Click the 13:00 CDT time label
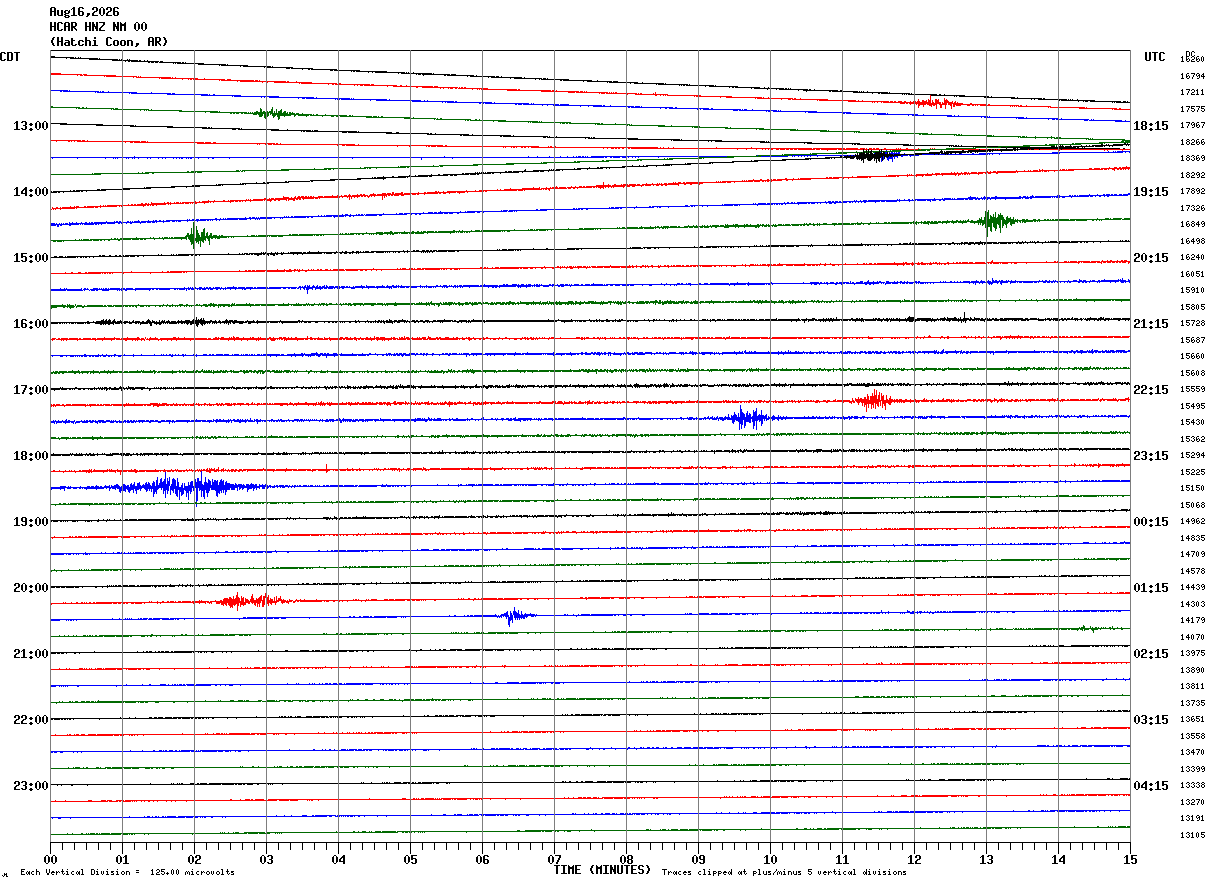Viewport: 1210px width, 886px height. (x=30, y=126)
